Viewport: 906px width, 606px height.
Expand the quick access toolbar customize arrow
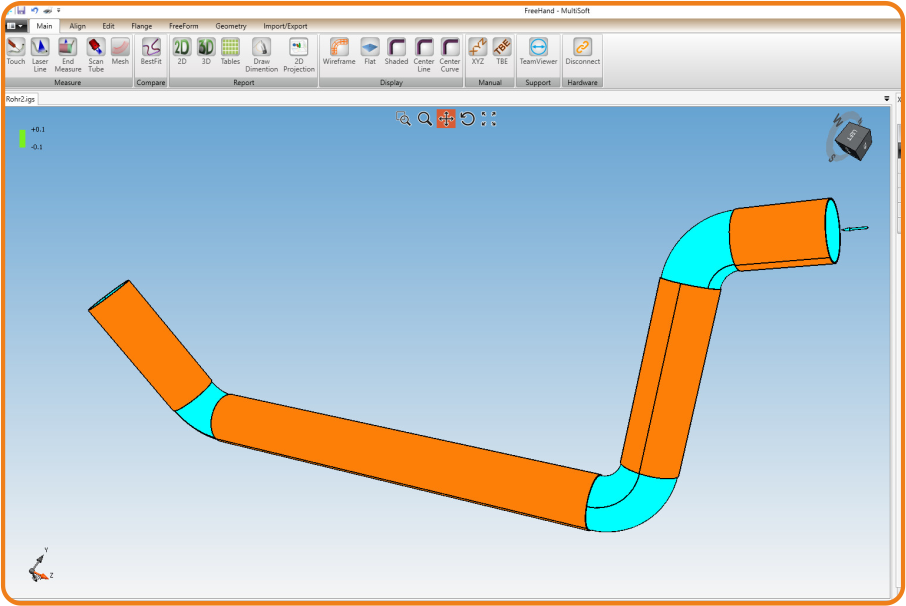click(x=59, y=10)
